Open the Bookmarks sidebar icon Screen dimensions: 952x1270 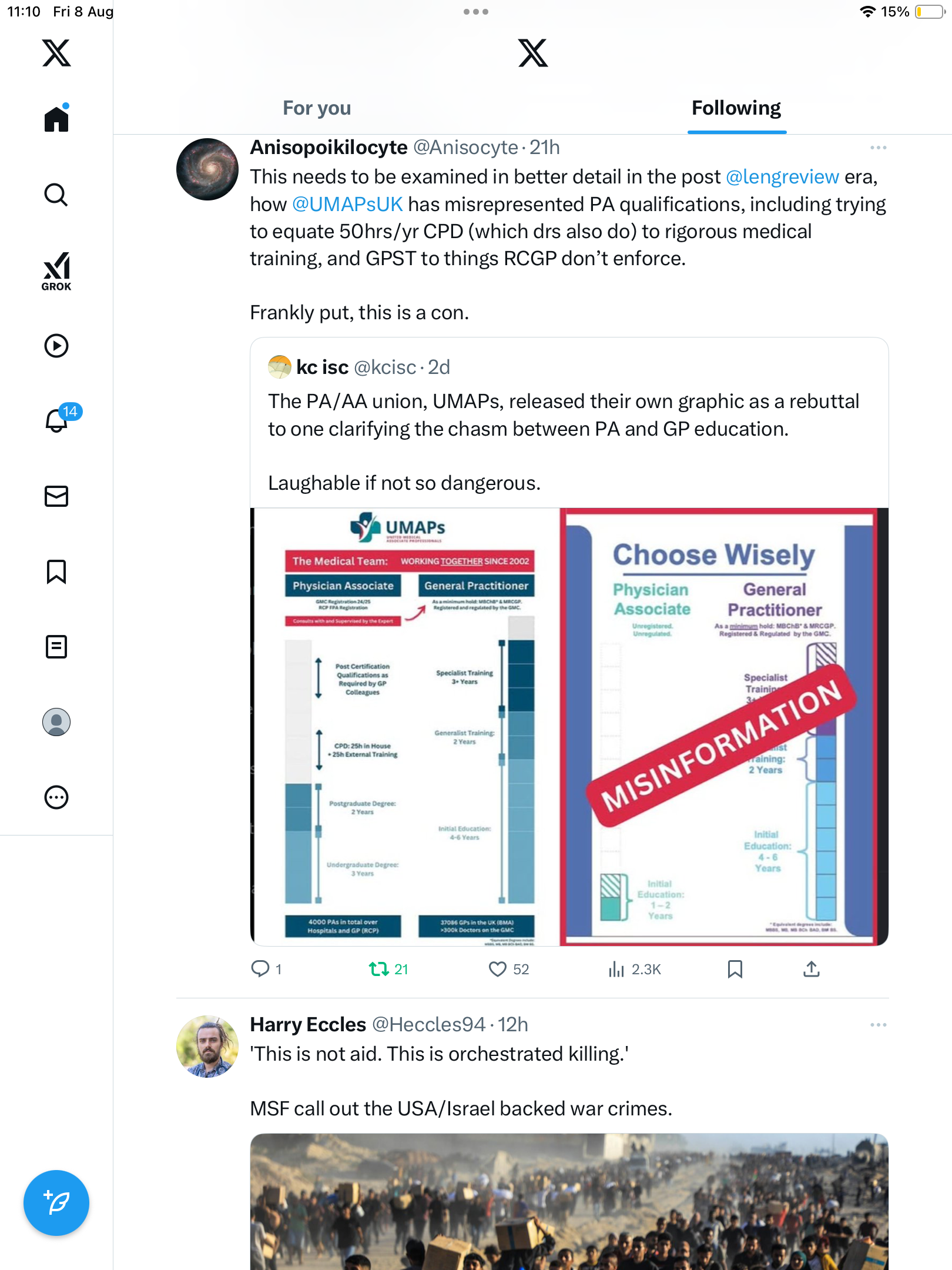click(56, 571)
